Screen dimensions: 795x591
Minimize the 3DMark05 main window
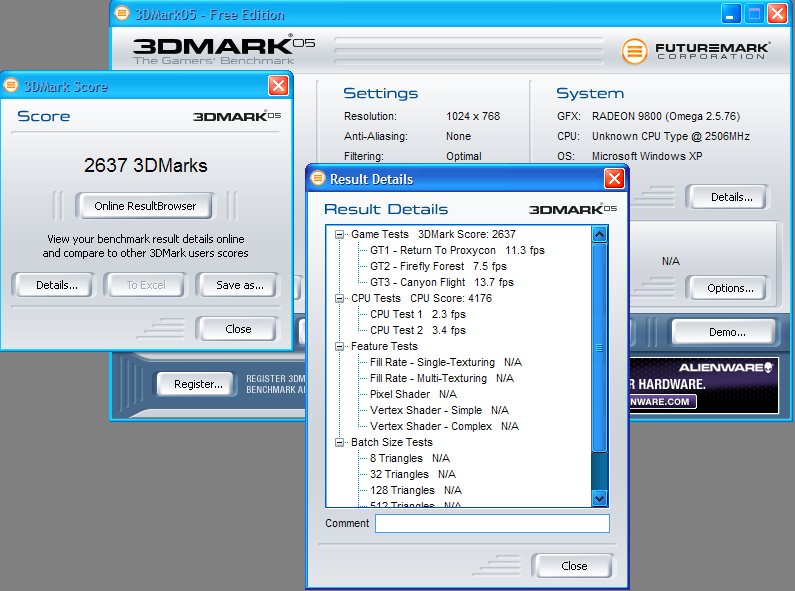point(731,14)
